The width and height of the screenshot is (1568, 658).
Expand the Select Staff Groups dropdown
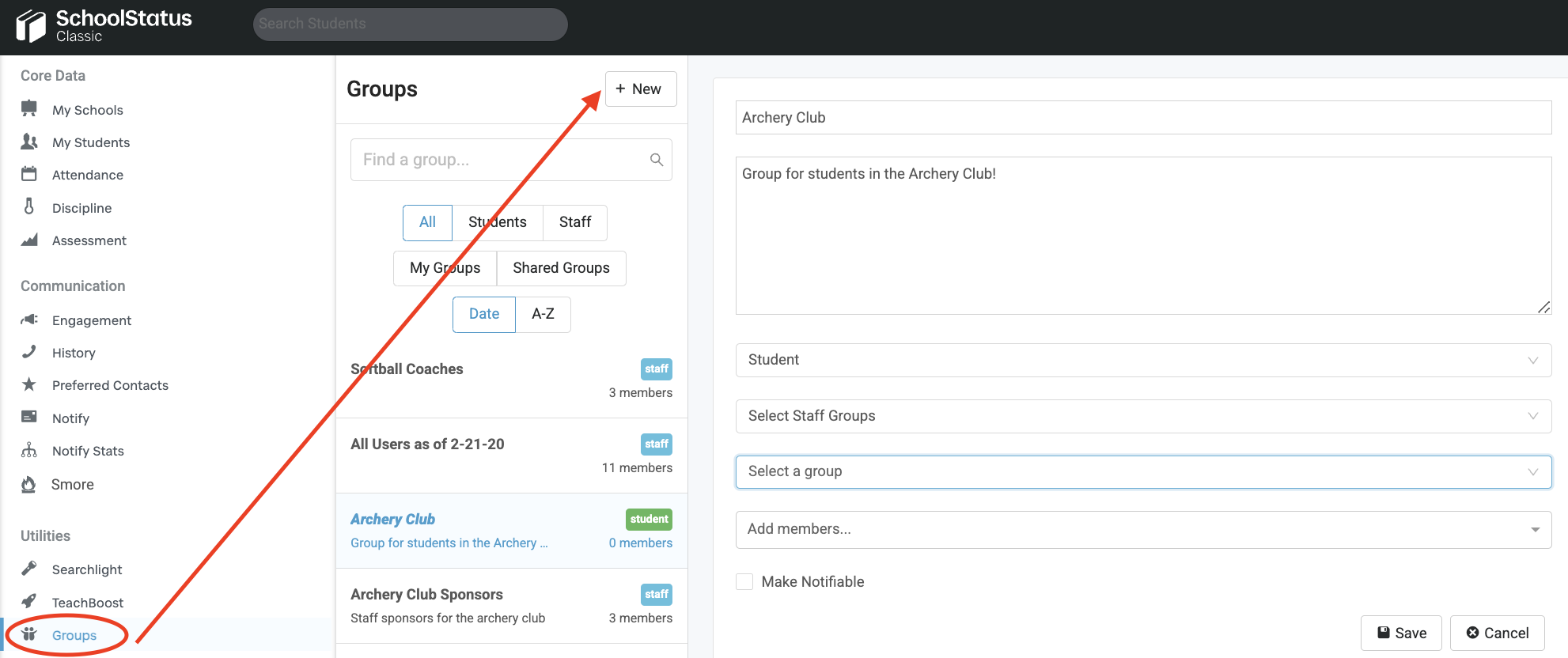point(1142,416)
